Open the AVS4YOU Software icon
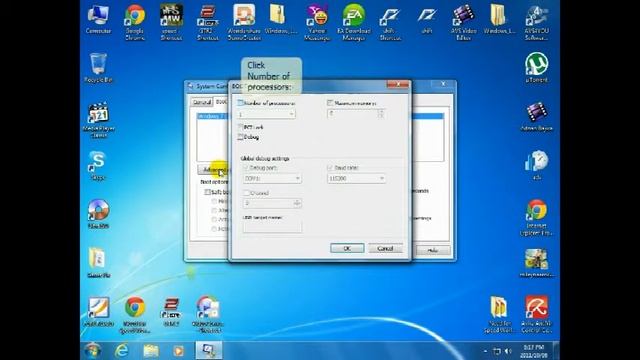Image resolution: width=640 pixels, height=360 pixels. (x=536, y=22)
